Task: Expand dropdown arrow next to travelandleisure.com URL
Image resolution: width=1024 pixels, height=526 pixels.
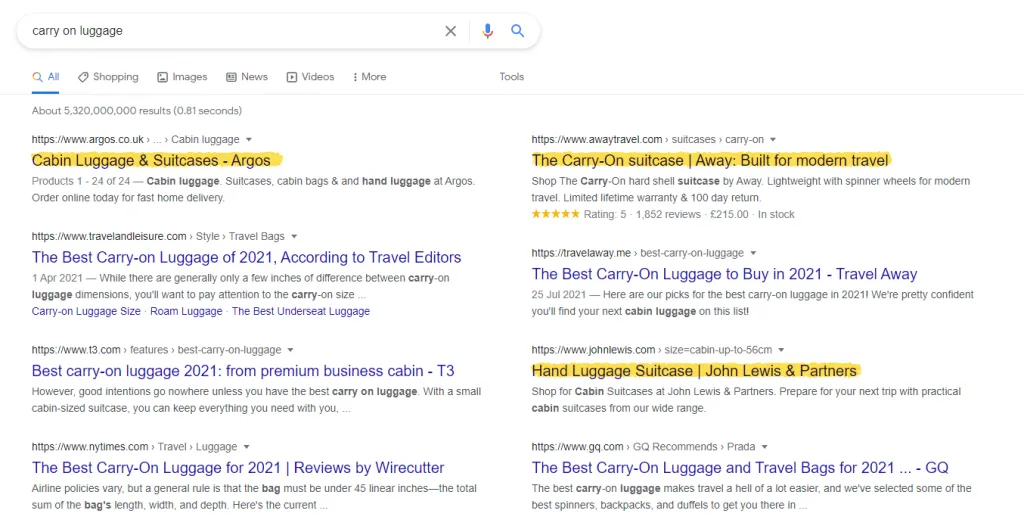Action: (x=294, y=237)
